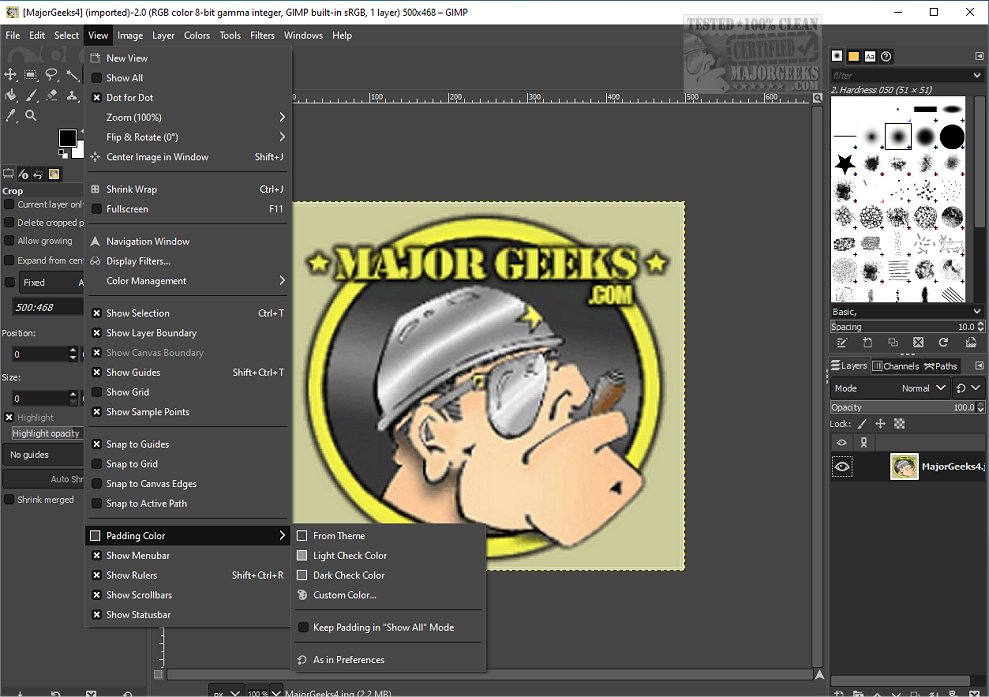
Task: Click the refresh brushes icon
Action: tap(944, 343)
